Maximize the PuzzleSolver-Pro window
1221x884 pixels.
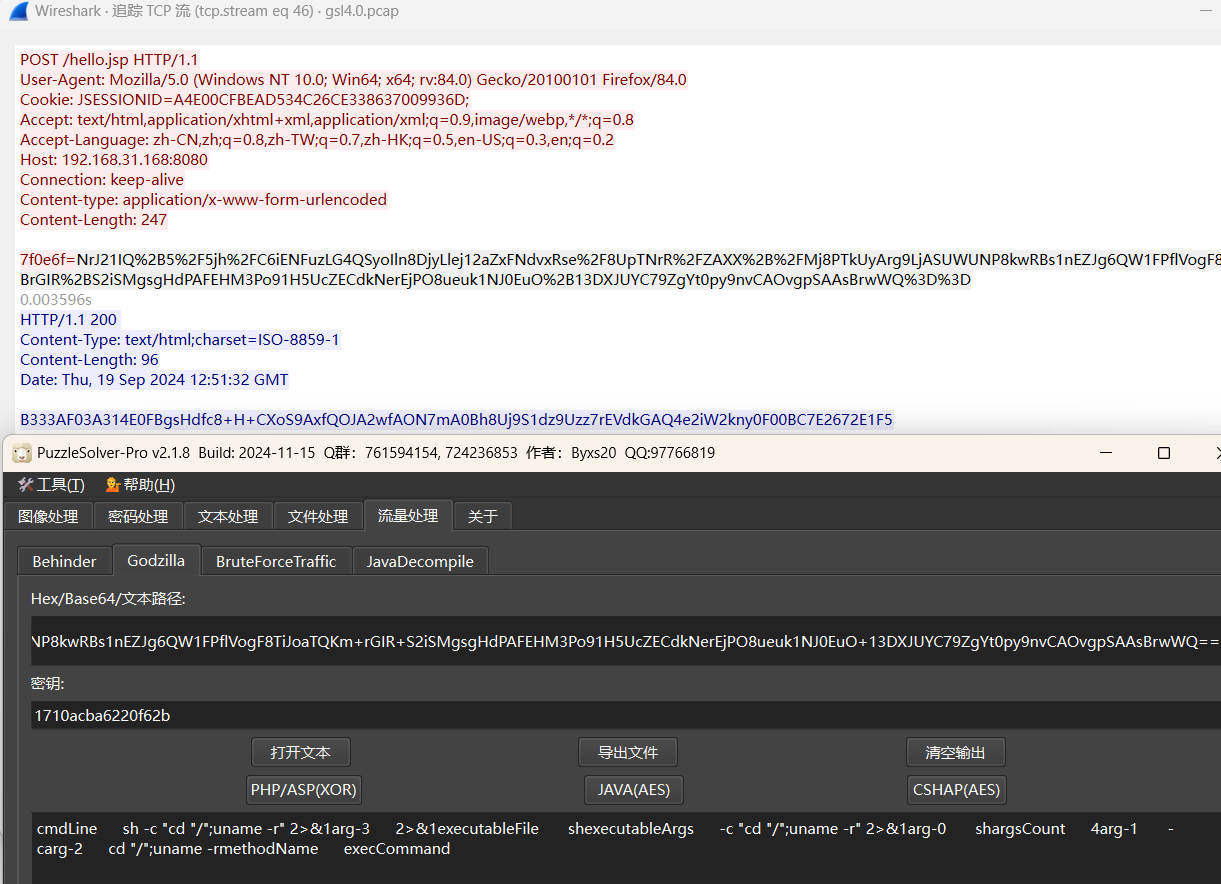pos(1164,453)
